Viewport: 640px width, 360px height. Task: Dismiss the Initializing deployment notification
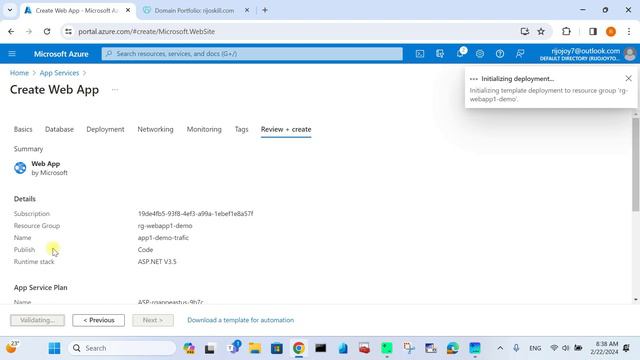coord(628,78)
